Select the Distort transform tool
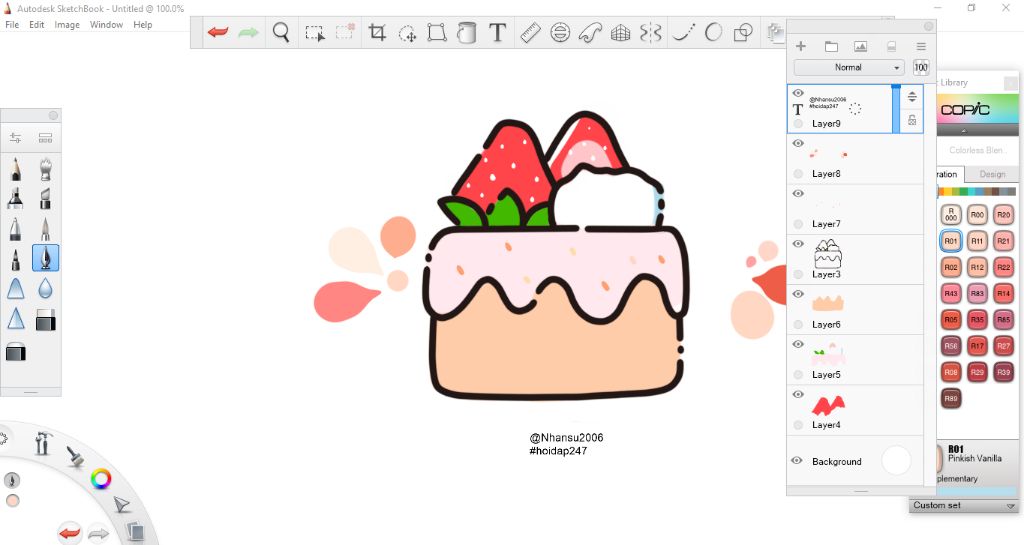The width and height of the screenshot is (1024, 545). pyautogui.click(x=437, y=32)
